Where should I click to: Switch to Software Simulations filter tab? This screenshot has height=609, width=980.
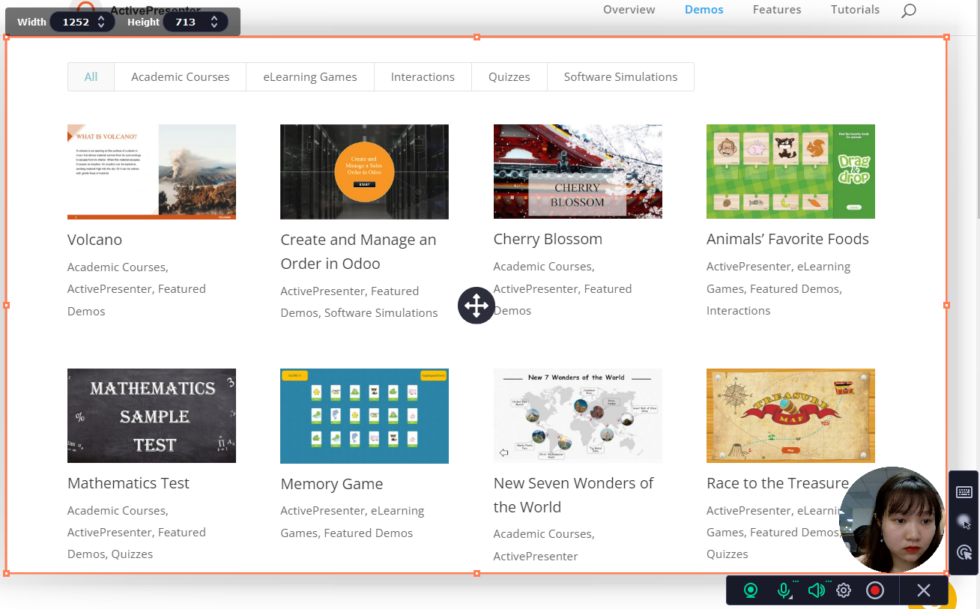point(620,77)
